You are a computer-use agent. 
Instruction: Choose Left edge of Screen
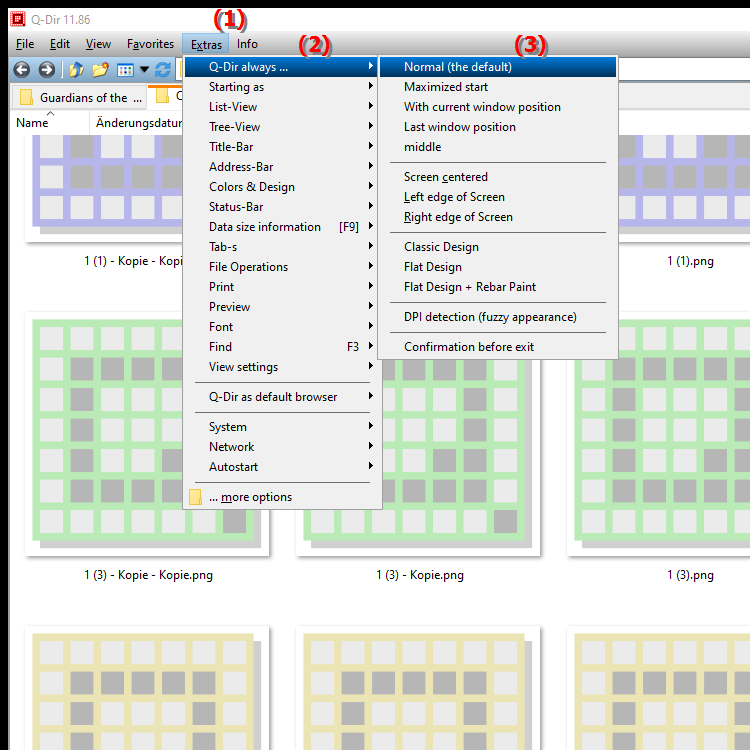tap(498, 197)
